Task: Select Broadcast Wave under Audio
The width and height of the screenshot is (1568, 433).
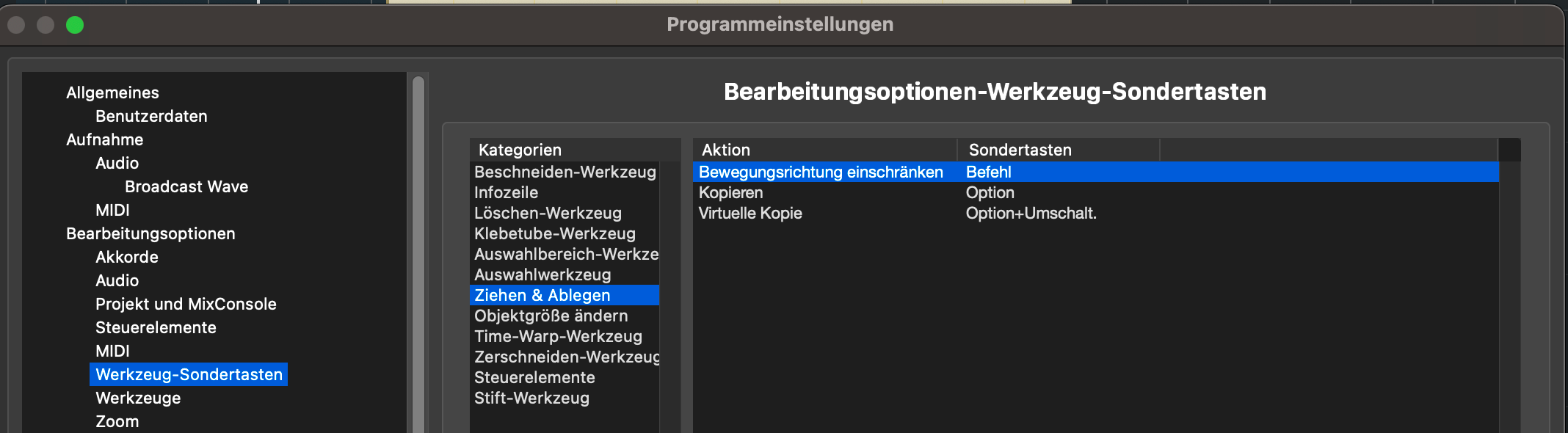Action: tap(186, 186)
